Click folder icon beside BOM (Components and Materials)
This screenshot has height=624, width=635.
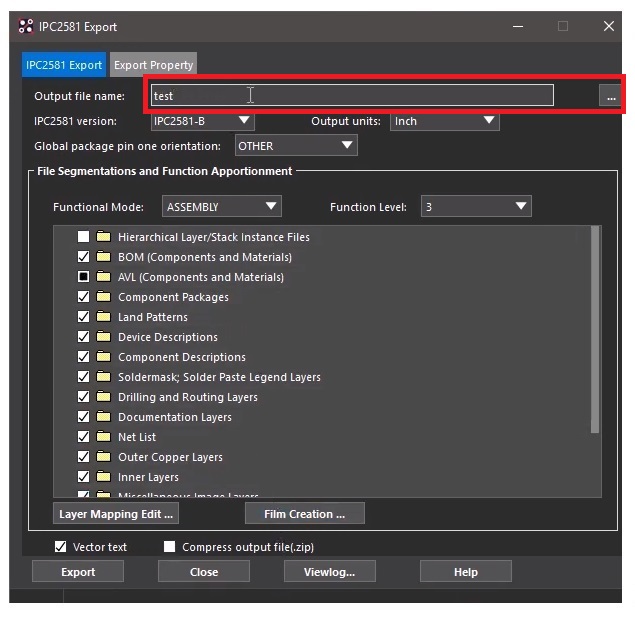(103, 256)
